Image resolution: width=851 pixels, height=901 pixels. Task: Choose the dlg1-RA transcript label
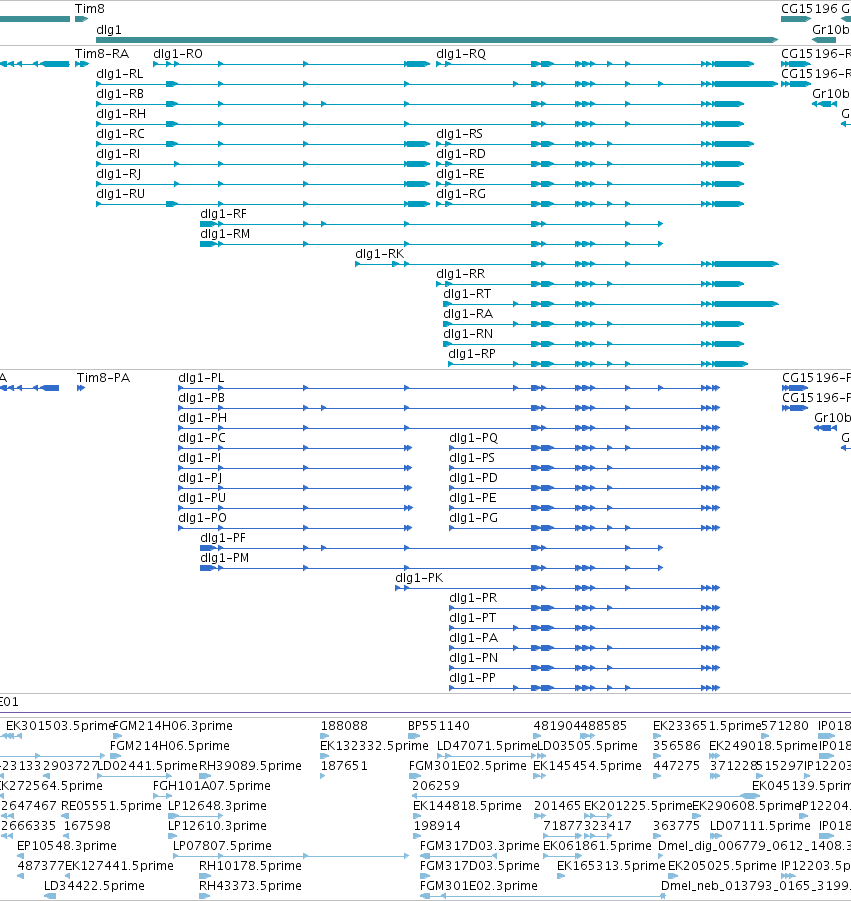[x=468, y=314]
